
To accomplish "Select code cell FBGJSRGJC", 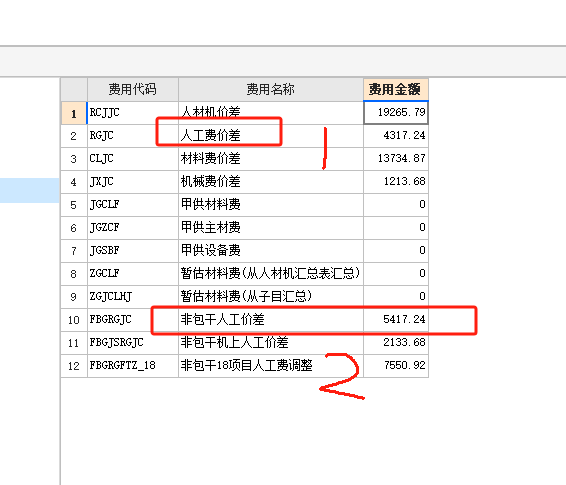I will pyautogui.click(x=132, y=343).
